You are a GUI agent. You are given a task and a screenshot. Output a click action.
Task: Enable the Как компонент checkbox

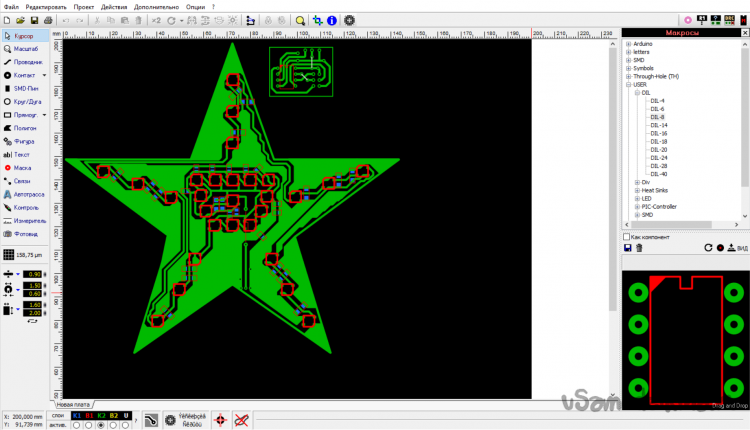627,237
